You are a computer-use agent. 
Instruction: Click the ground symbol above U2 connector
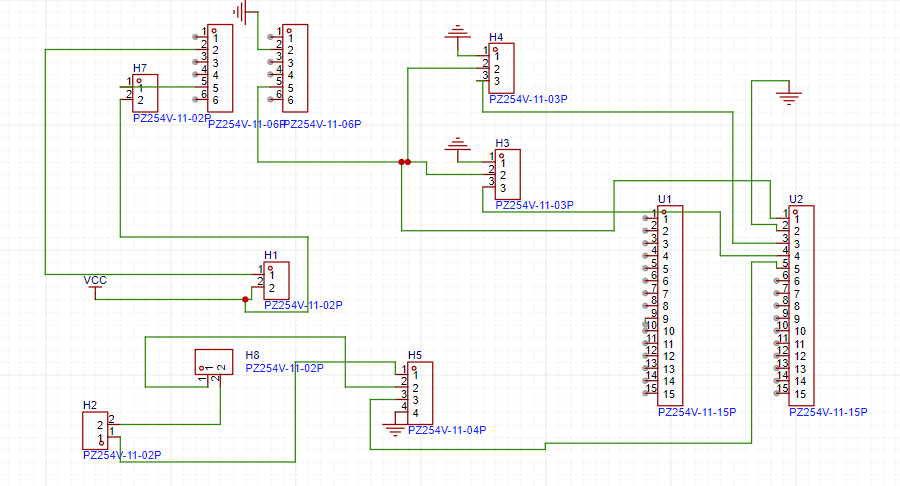click(x=788, y=98)
